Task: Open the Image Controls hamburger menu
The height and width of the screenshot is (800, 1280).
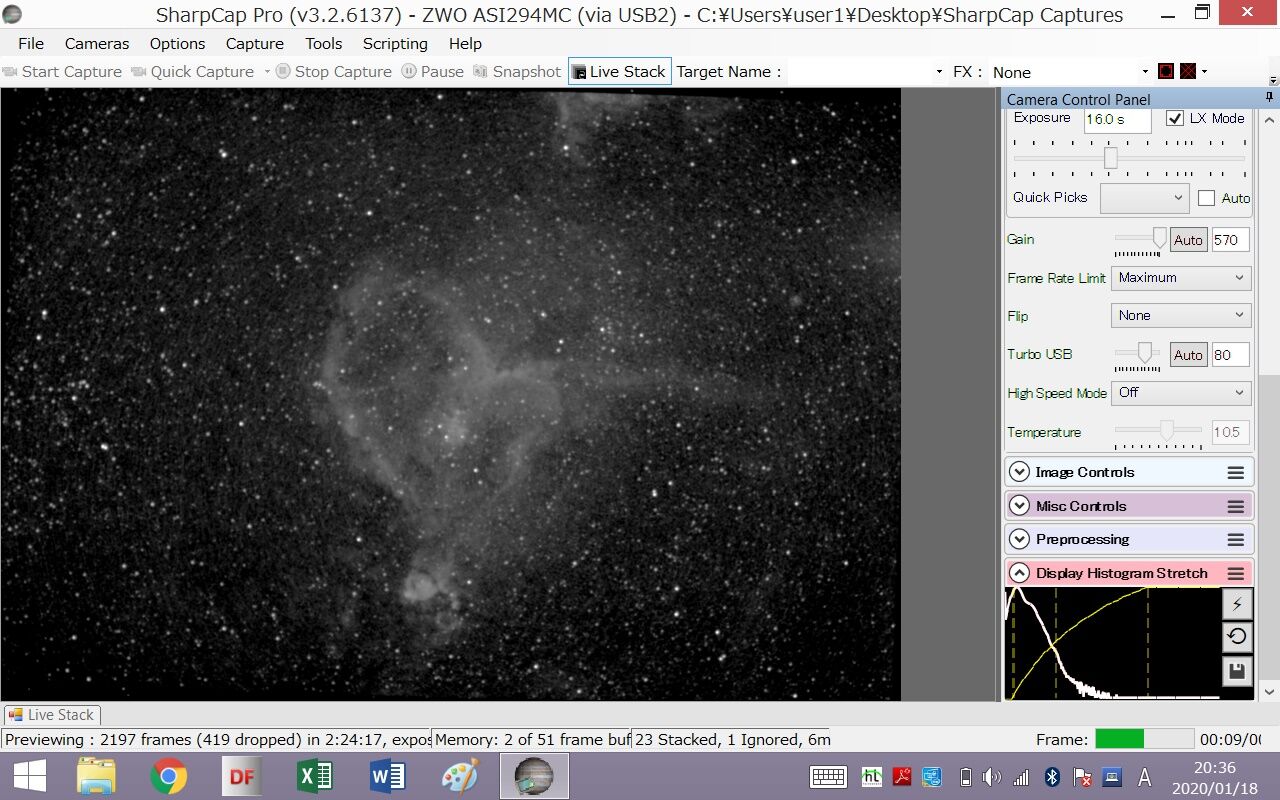Action: tap(1236, 473)
